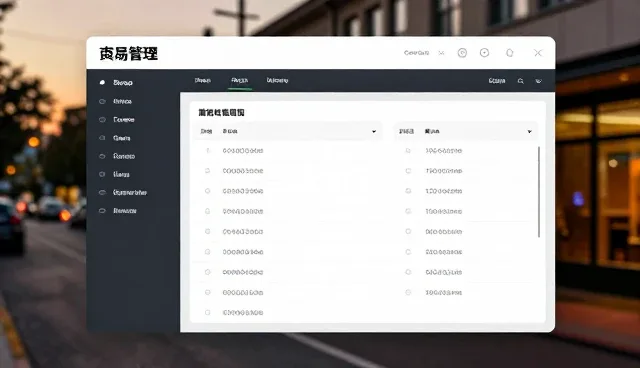Image resolution: width=640 pixels, height=368 pixels.
Task: Open the dropdown arrow of the left list header
Action: tap(374, 131)
